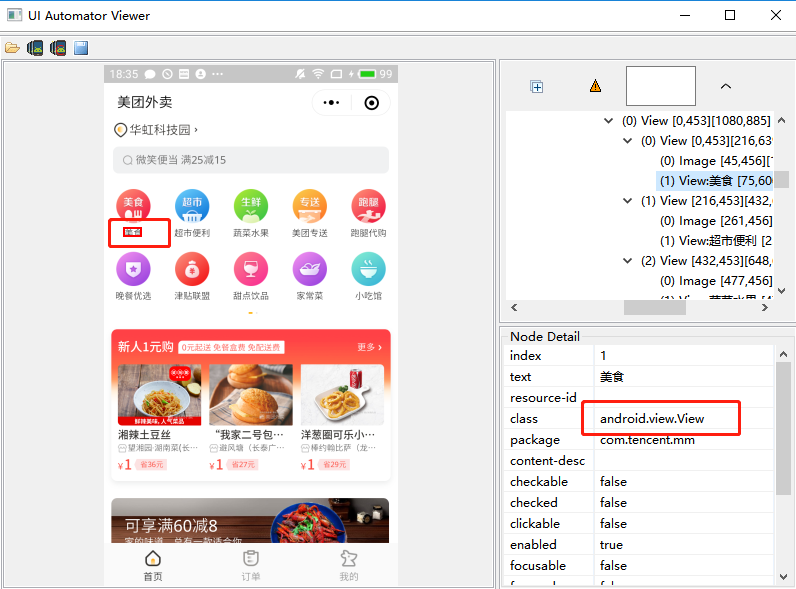Switch to 首页 home tab
The height and width of the screenshot is (589, 796).
153,565
